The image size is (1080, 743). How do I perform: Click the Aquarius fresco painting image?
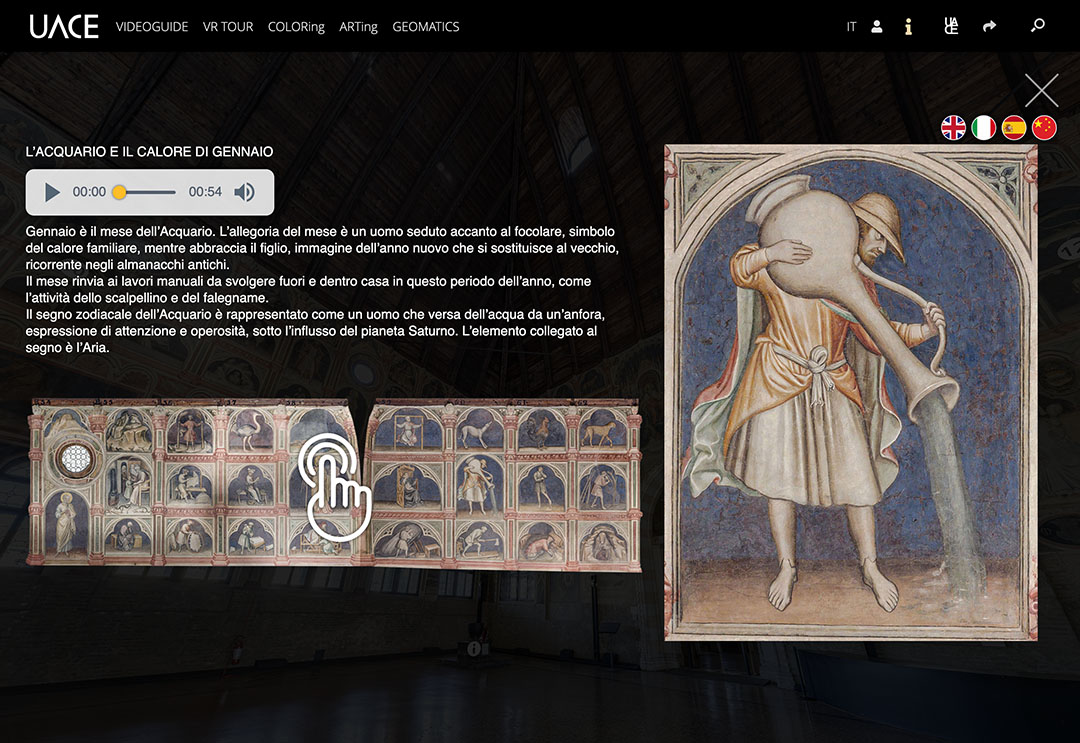850,392
